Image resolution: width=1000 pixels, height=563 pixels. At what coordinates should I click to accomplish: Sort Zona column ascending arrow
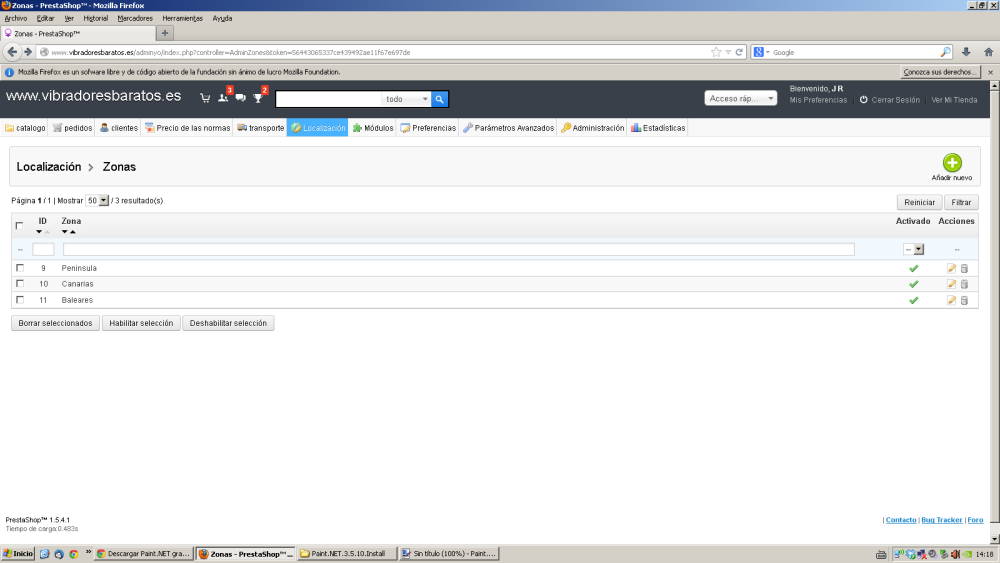73,232
